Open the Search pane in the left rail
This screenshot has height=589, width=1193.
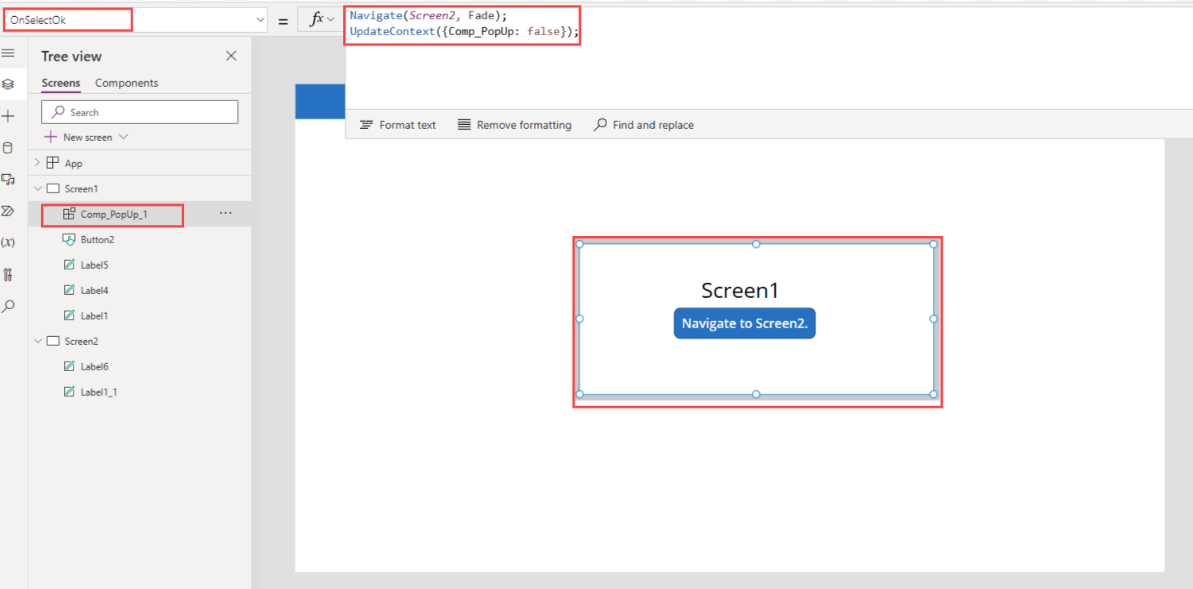coord(10,306)
